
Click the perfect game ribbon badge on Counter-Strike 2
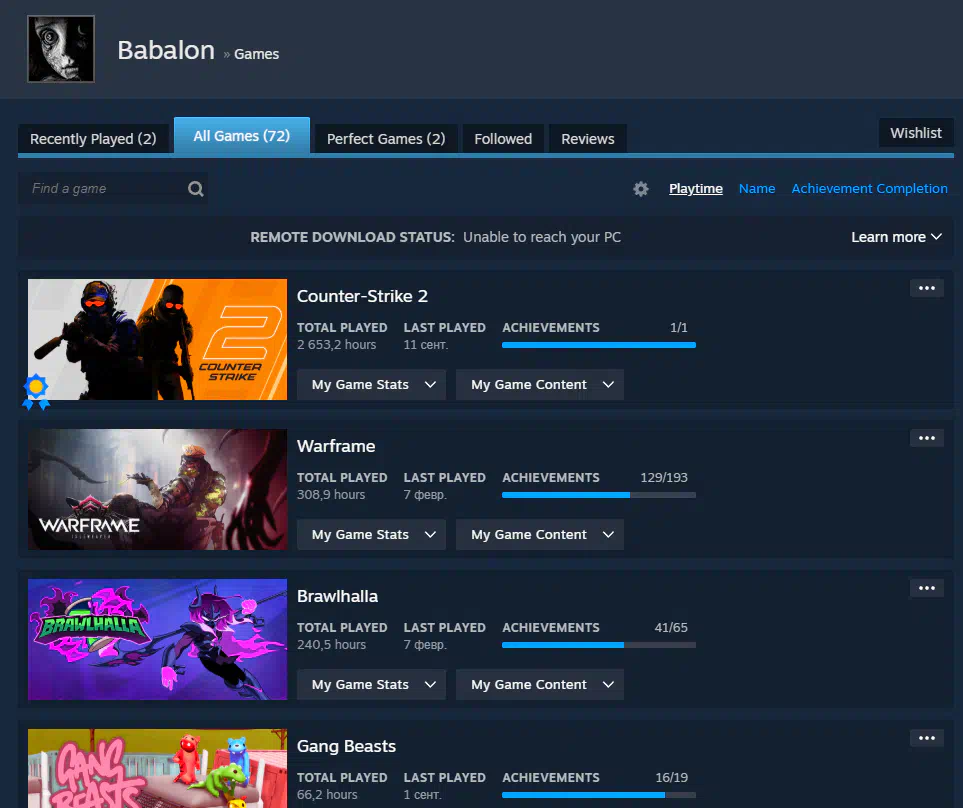click(37, 391)
